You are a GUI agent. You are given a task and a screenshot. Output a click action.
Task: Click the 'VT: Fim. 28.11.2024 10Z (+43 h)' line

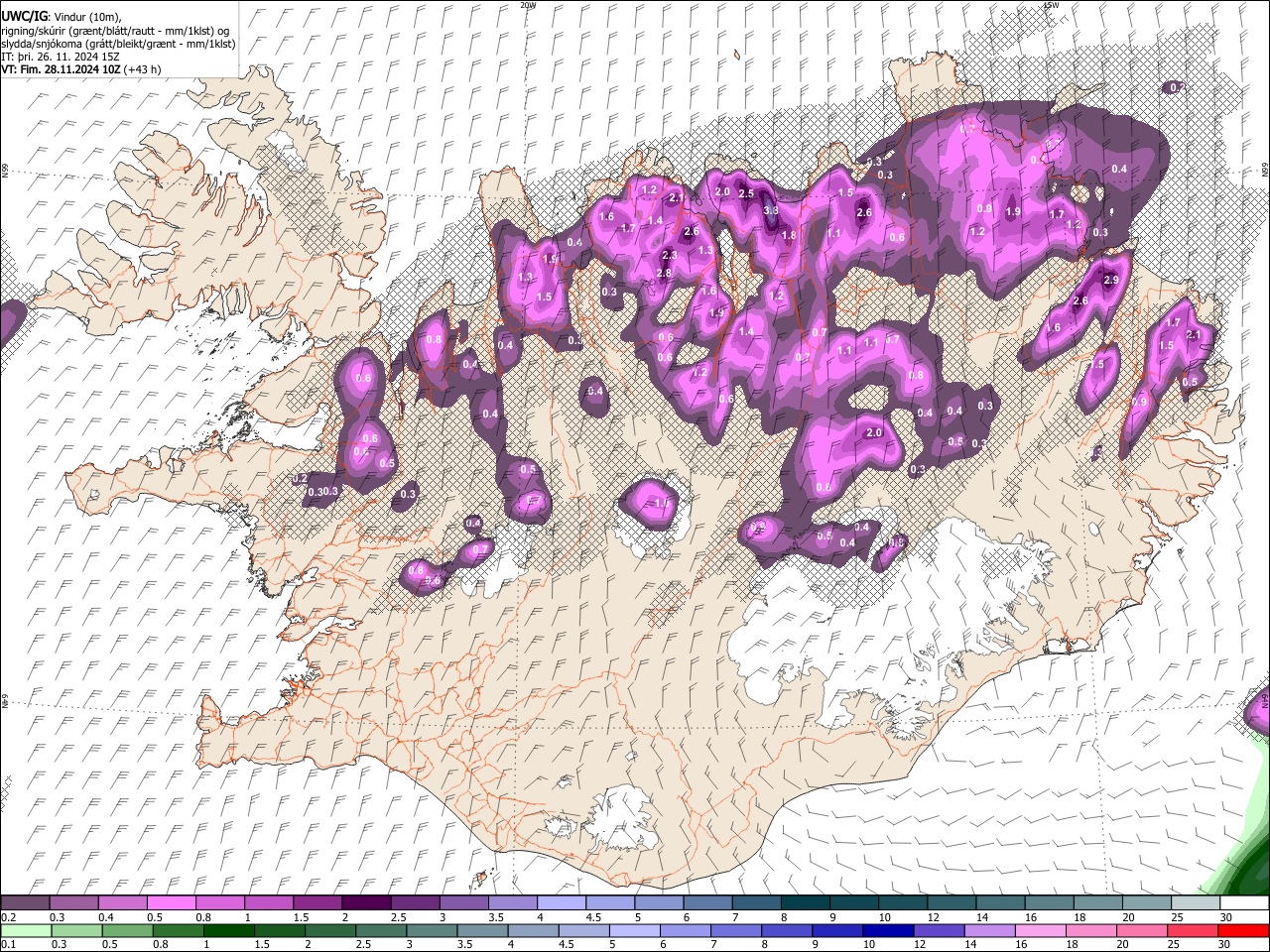tap(81, 69)
